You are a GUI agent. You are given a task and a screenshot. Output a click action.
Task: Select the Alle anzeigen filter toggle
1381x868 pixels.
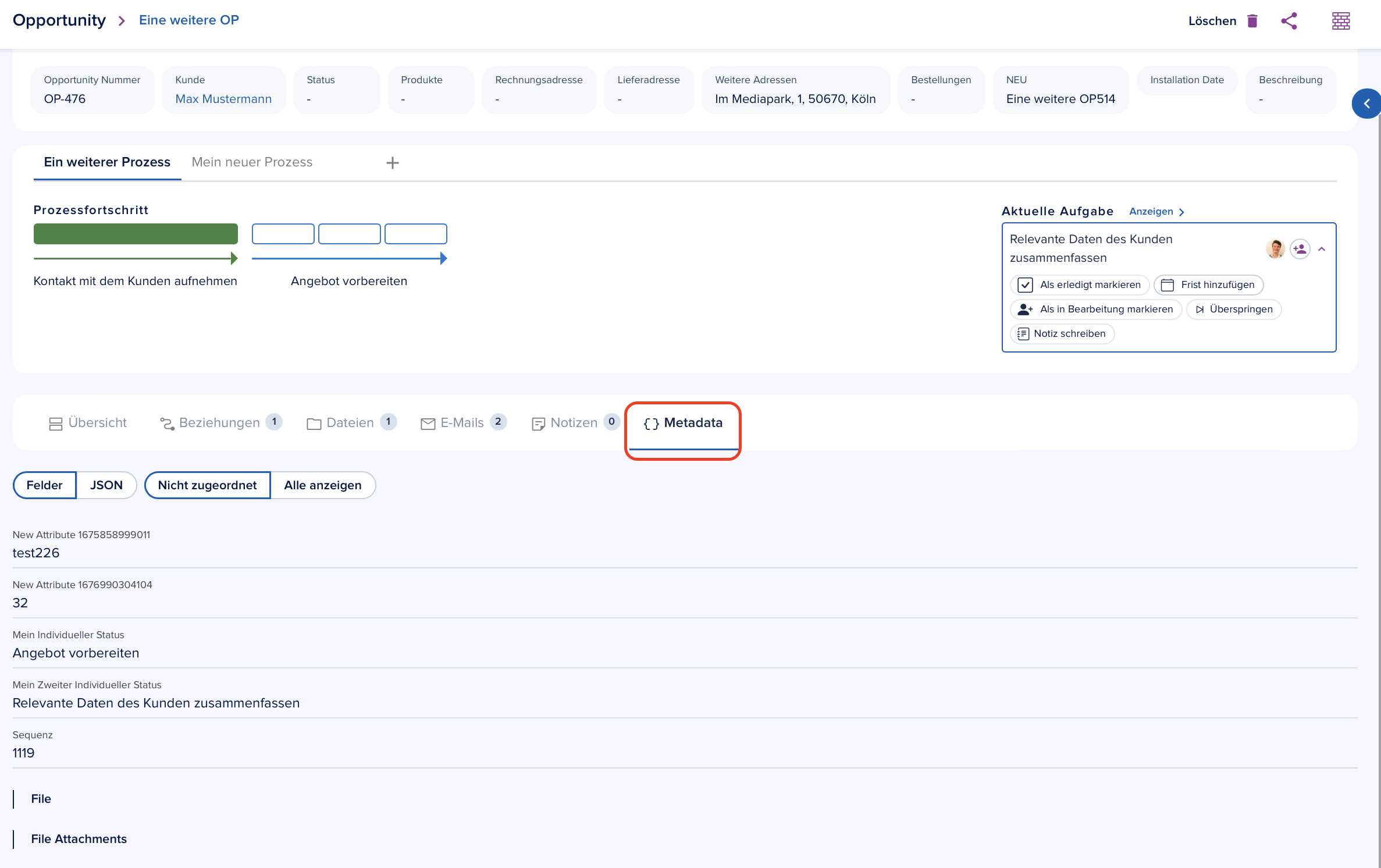(x=323, y=485)
